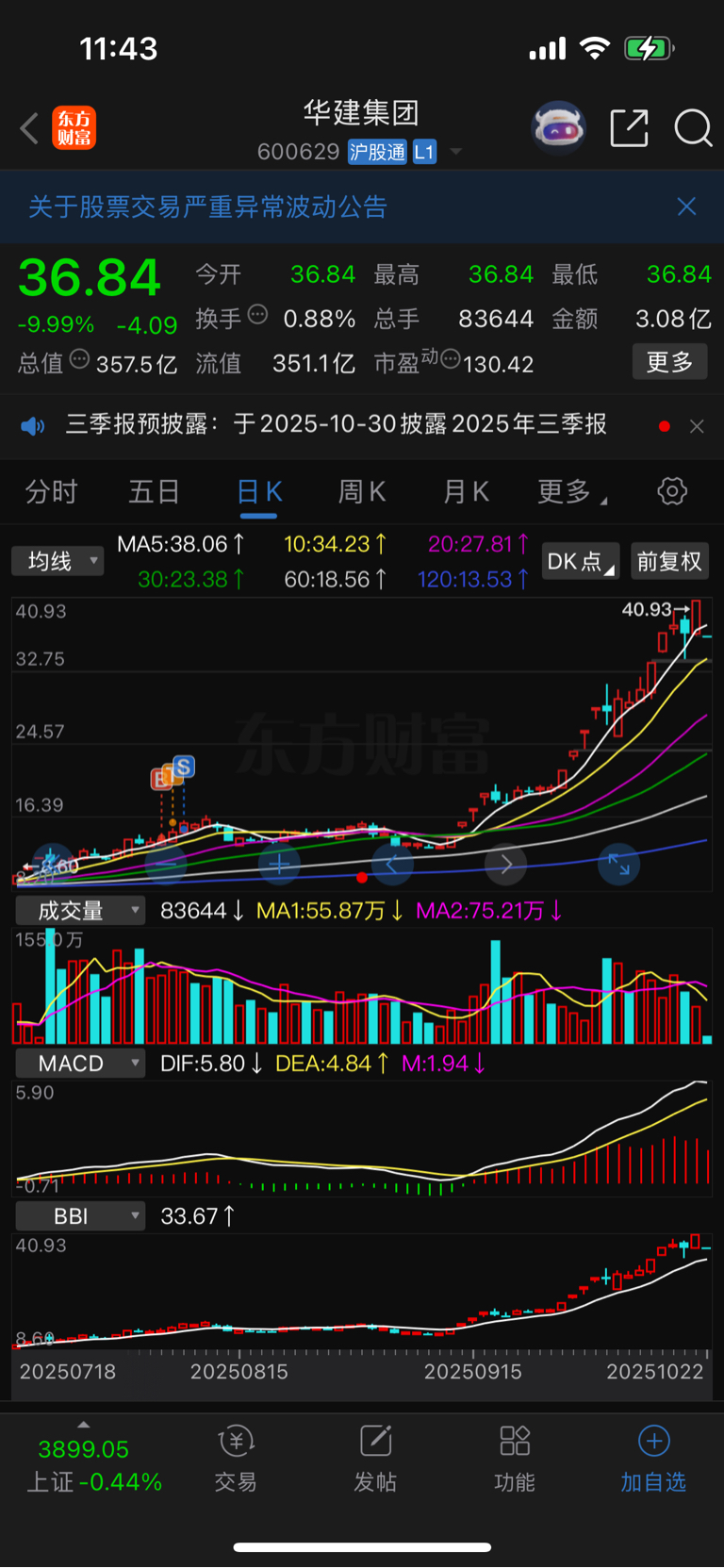Open 交易 trading tab

click(236, 1460)
